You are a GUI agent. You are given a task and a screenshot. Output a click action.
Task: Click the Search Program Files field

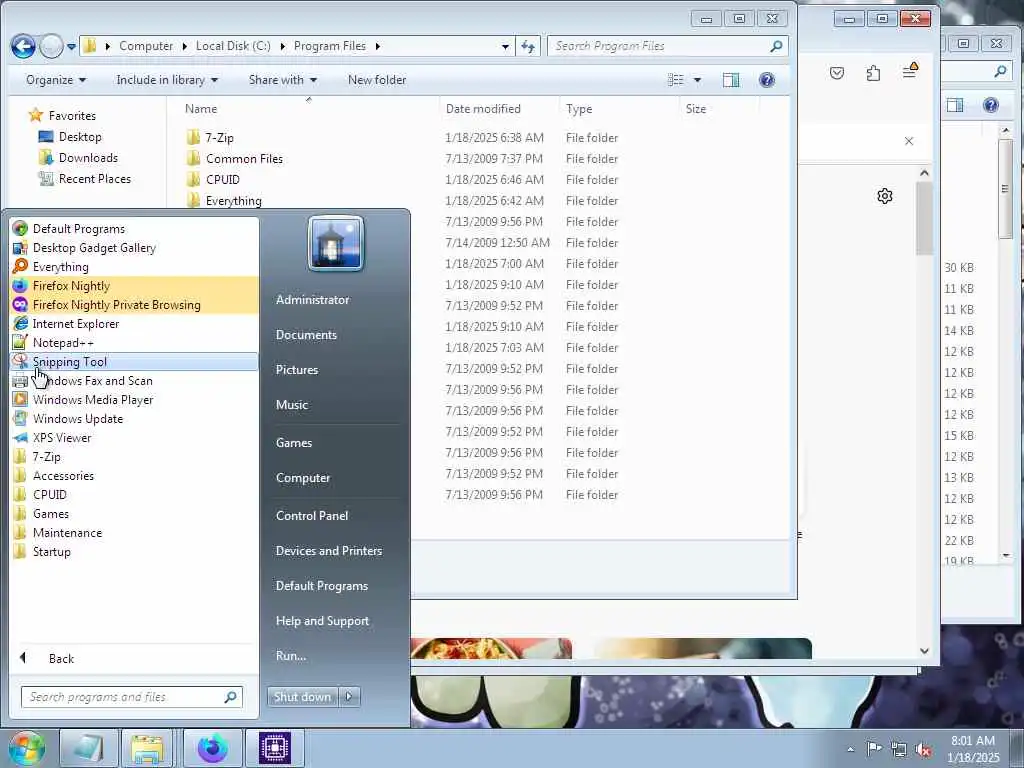667,46
